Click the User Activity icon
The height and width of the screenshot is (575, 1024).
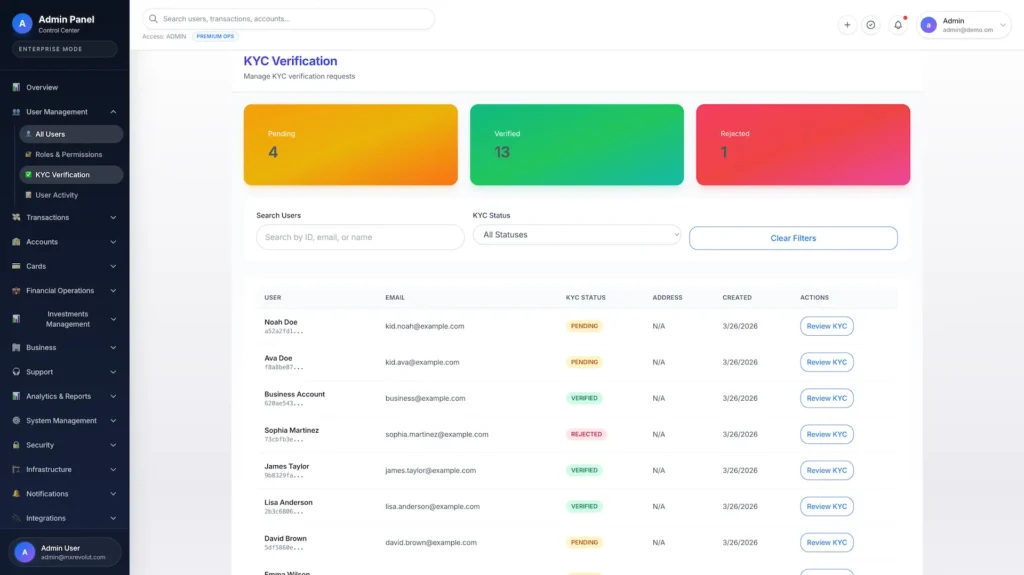tap(28, 195)
